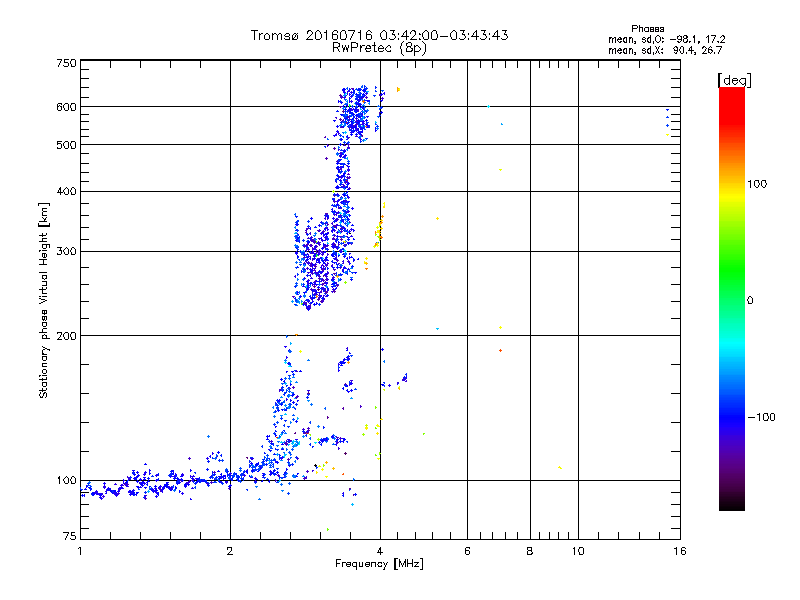Screen dimensions: 800x600
Task: Click the x-axis tick label "16"
Action: point(680,551)
